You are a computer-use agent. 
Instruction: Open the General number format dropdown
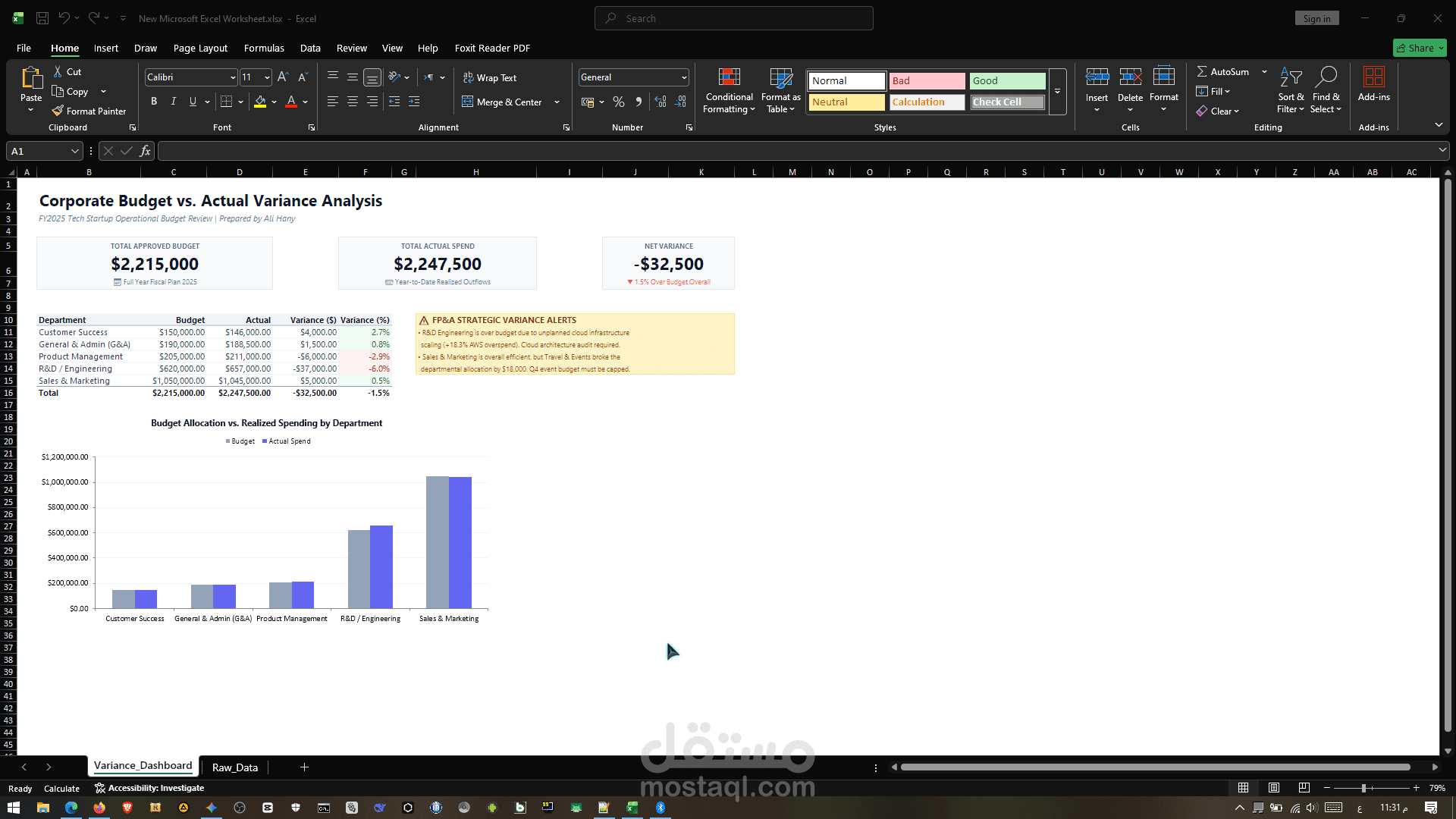(x=683, y=77)
